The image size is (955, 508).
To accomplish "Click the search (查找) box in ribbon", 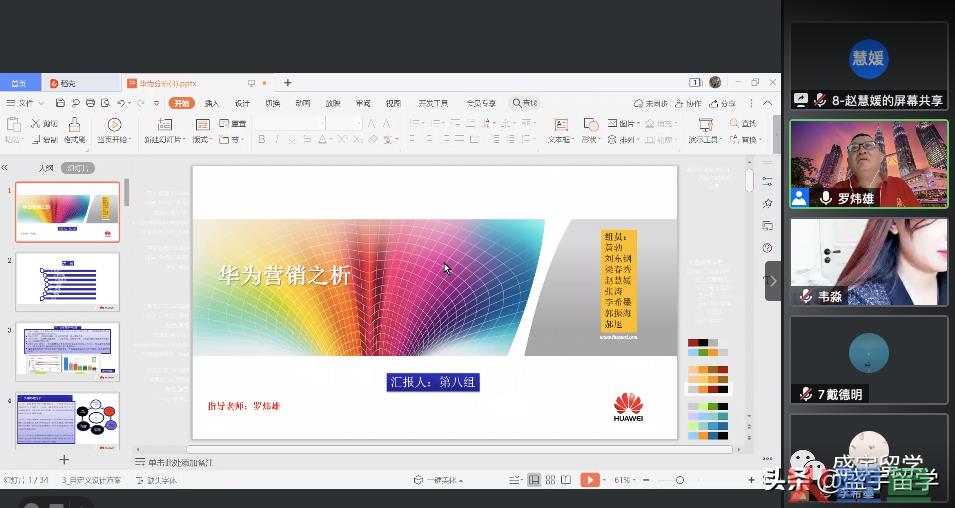I will point(525,103).
